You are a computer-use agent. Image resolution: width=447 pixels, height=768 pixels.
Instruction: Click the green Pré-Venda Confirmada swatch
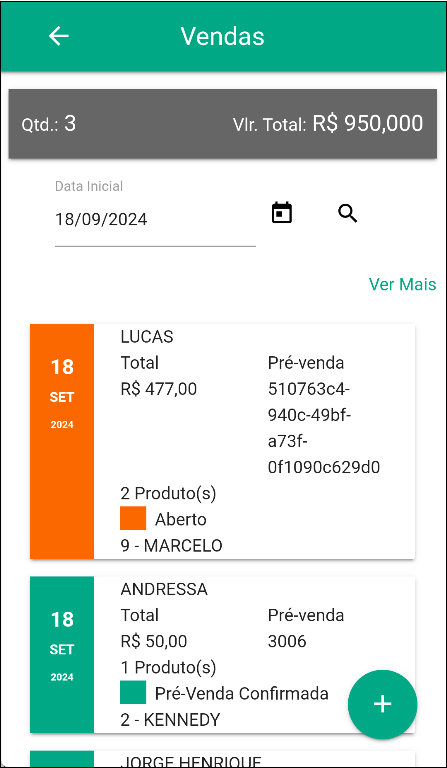(133, 692)
